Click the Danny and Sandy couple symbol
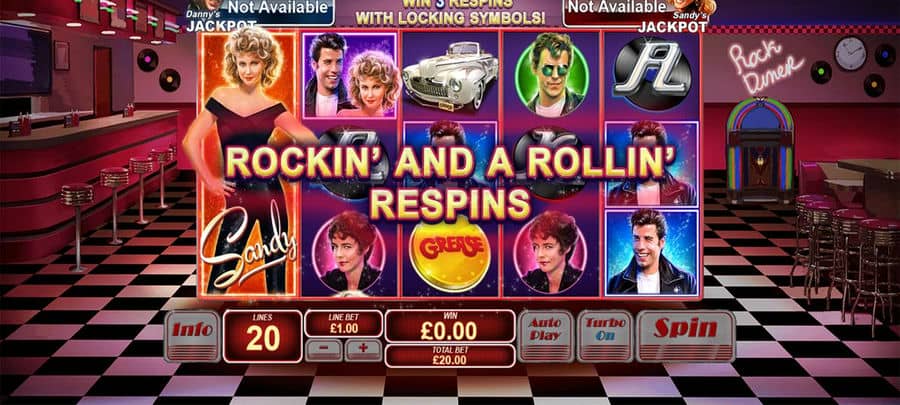The height and width of the screenshot is (405, 900). pos(349,75)
